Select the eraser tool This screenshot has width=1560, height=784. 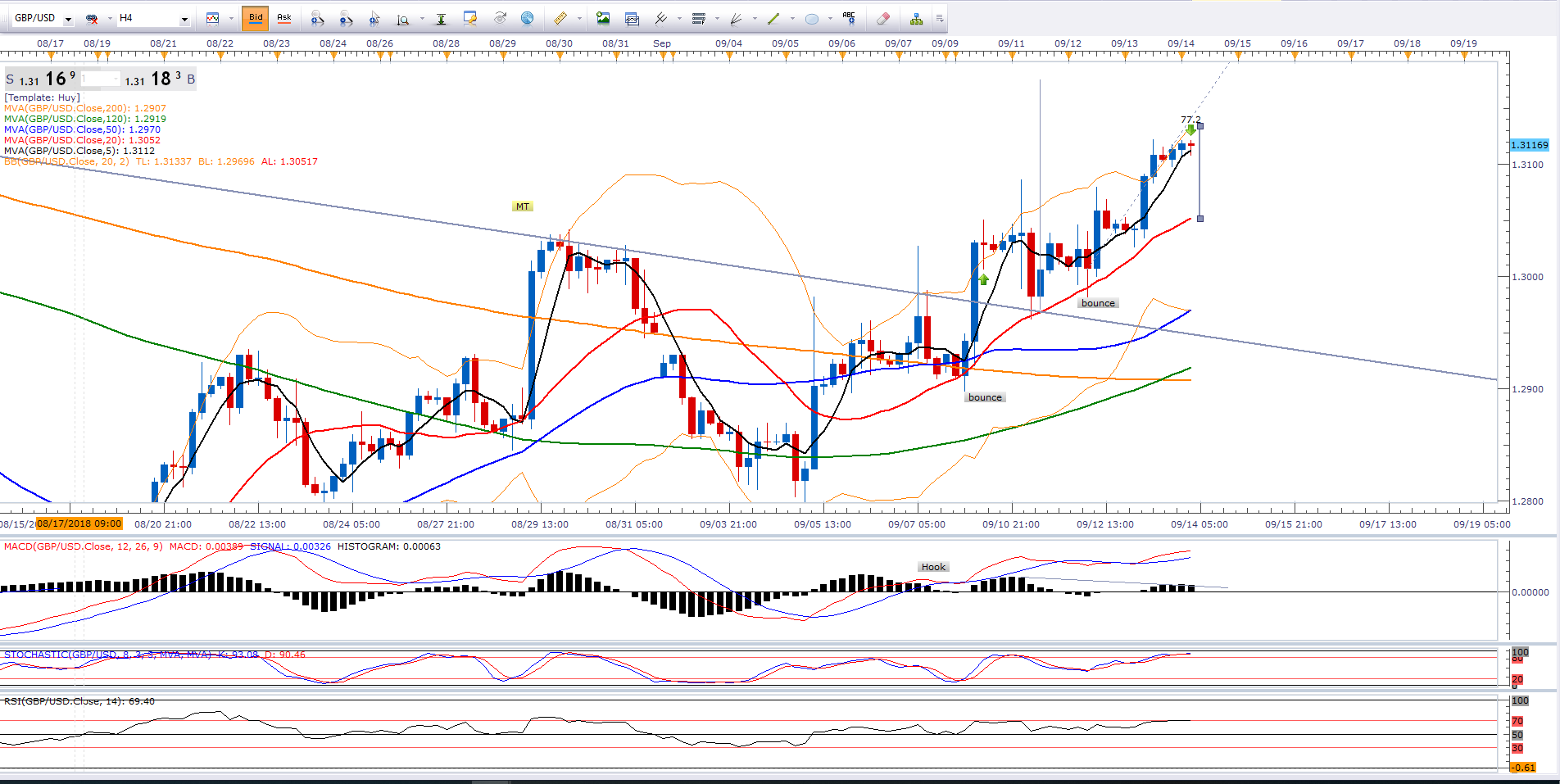click(x=882, y=18)
